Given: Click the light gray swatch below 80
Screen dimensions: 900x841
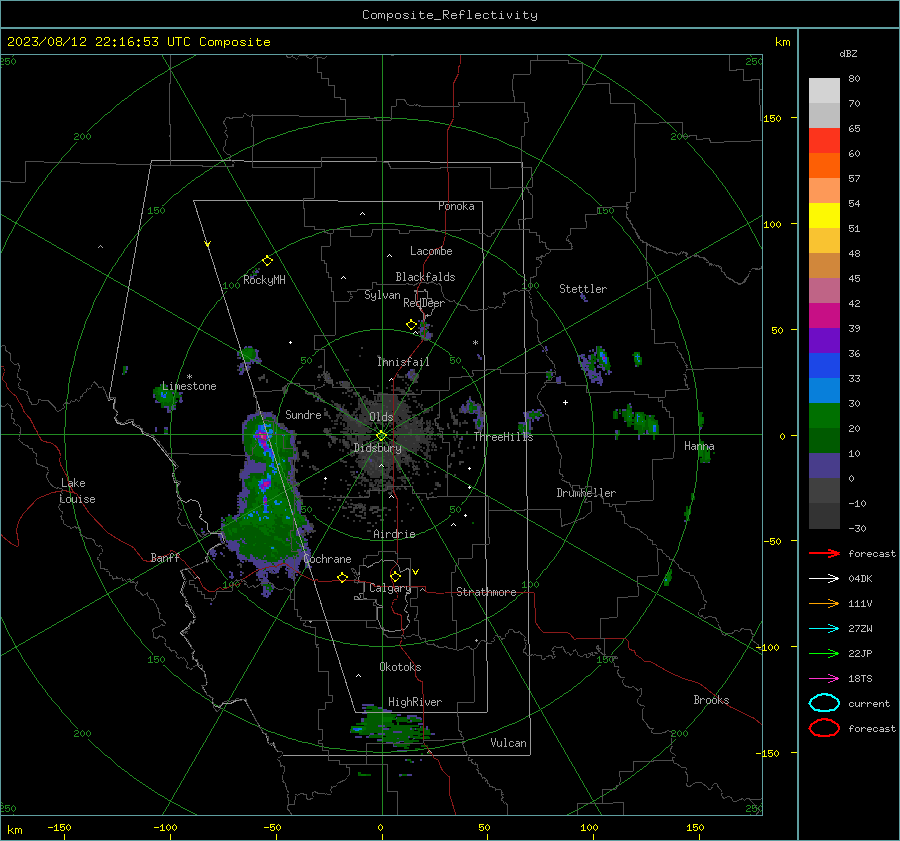Looking at the screenshot, I should click(824, 91).
